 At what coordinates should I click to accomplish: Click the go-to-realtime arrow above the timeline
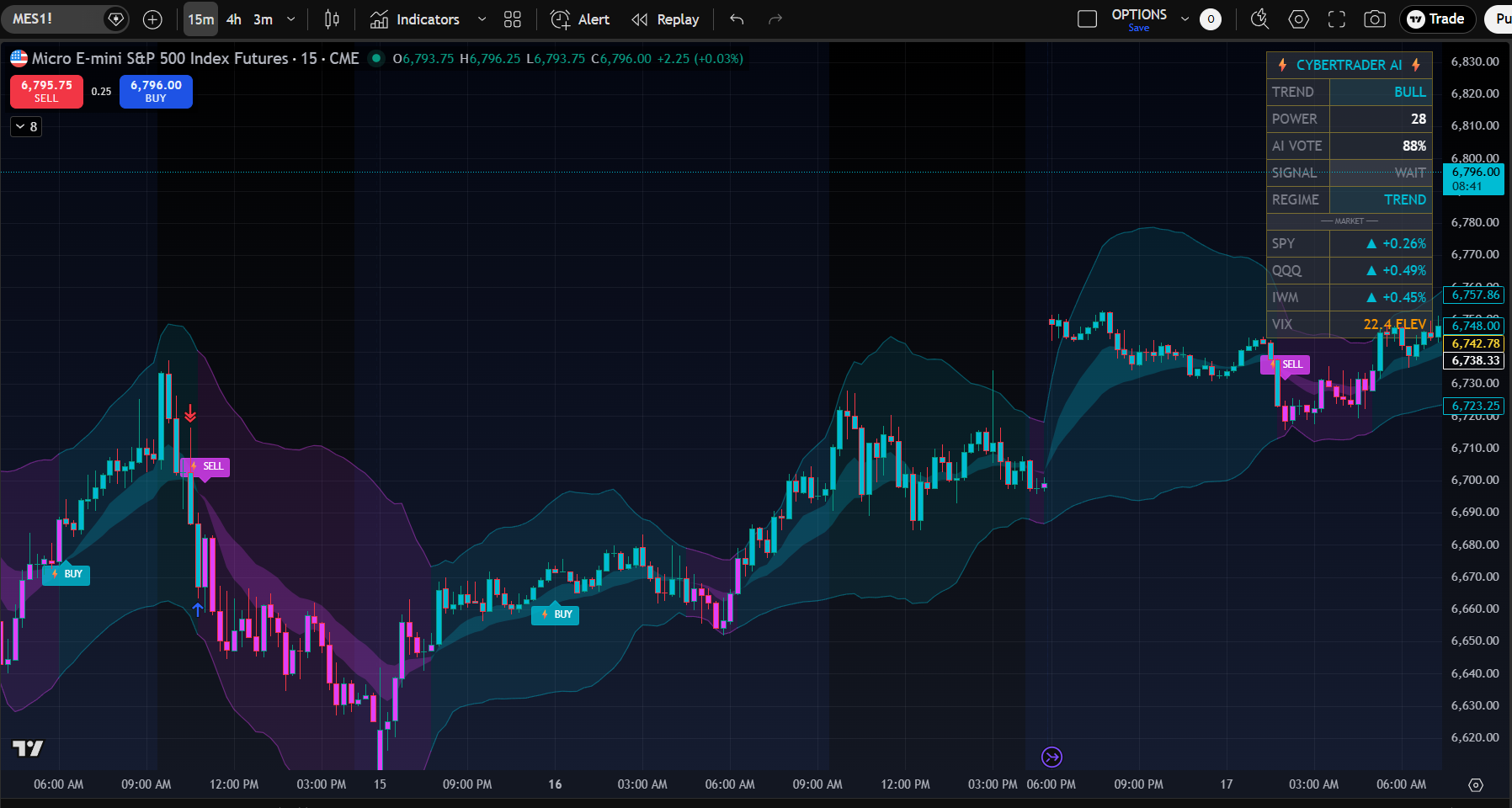pyautogui.click(x=1051, y=757)
